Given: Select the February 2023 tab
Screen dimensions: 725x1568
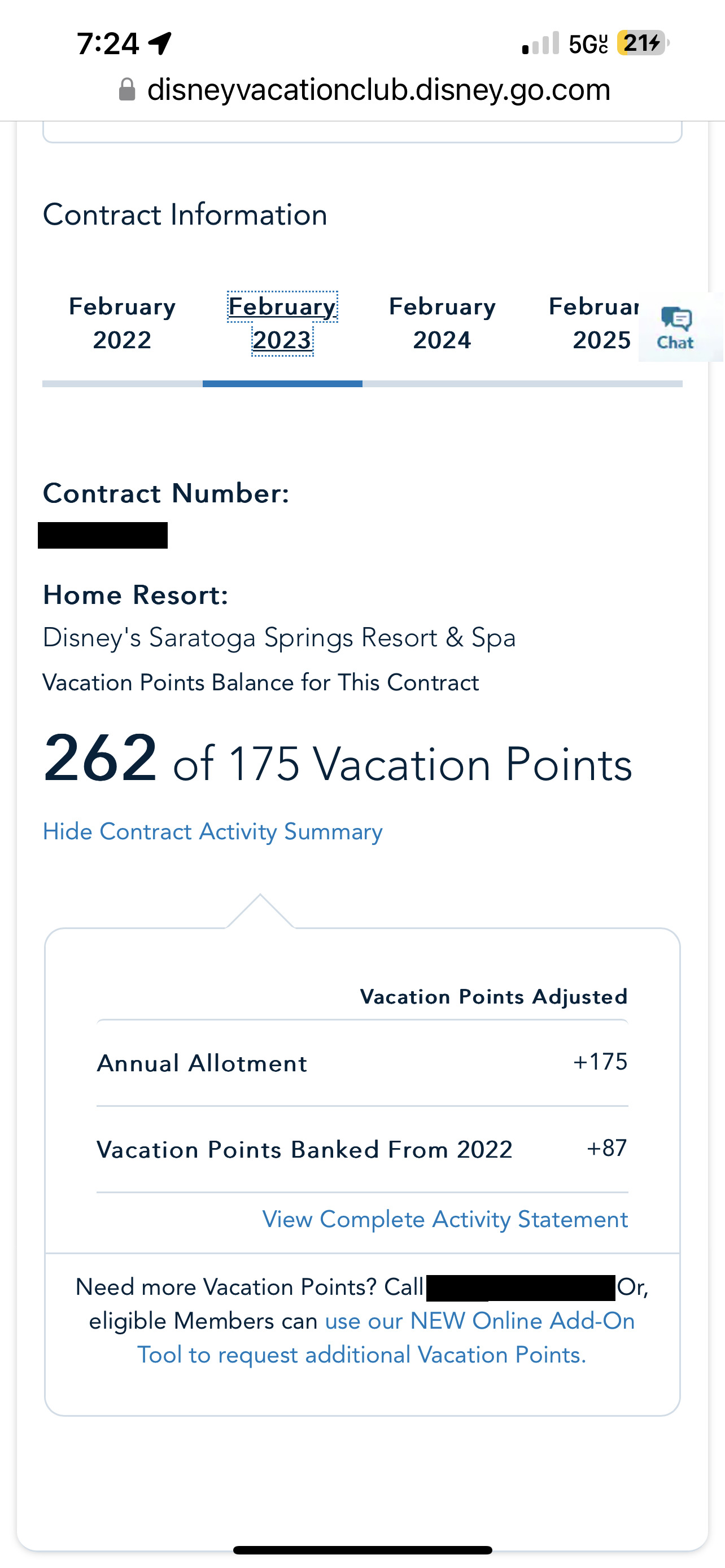Looking at the screenshot, I should 282,323.
